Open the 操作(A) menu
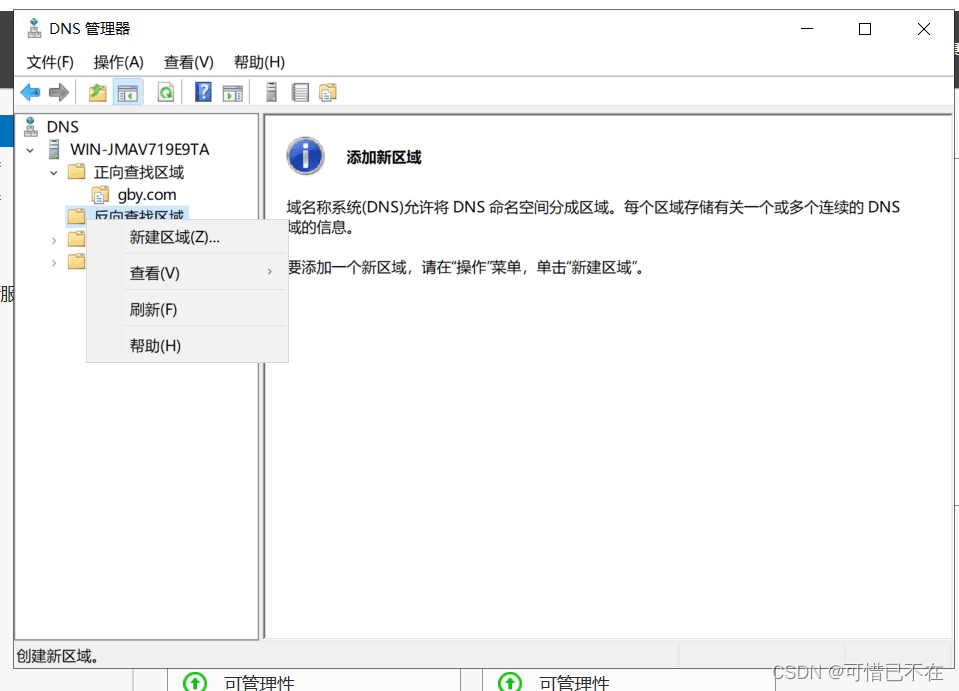The height and width of the screenshot is (691, 959). [119, 62]
